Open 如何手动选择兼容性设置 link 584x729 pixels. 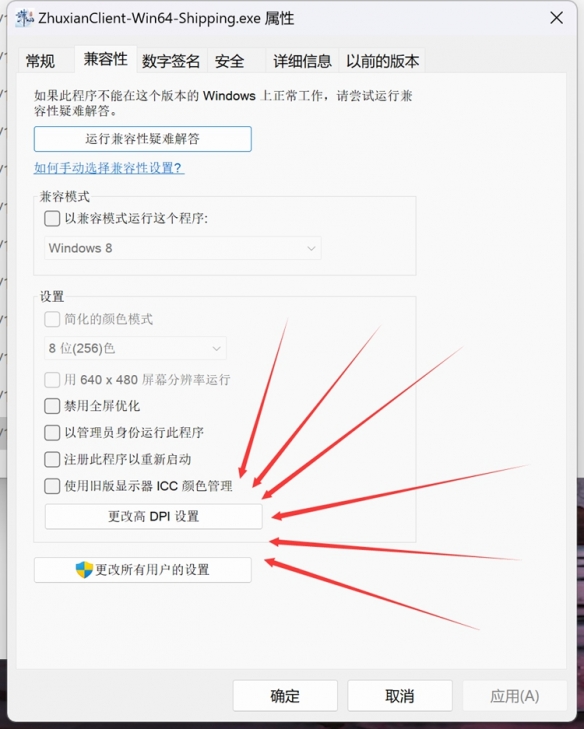point(109,168)
